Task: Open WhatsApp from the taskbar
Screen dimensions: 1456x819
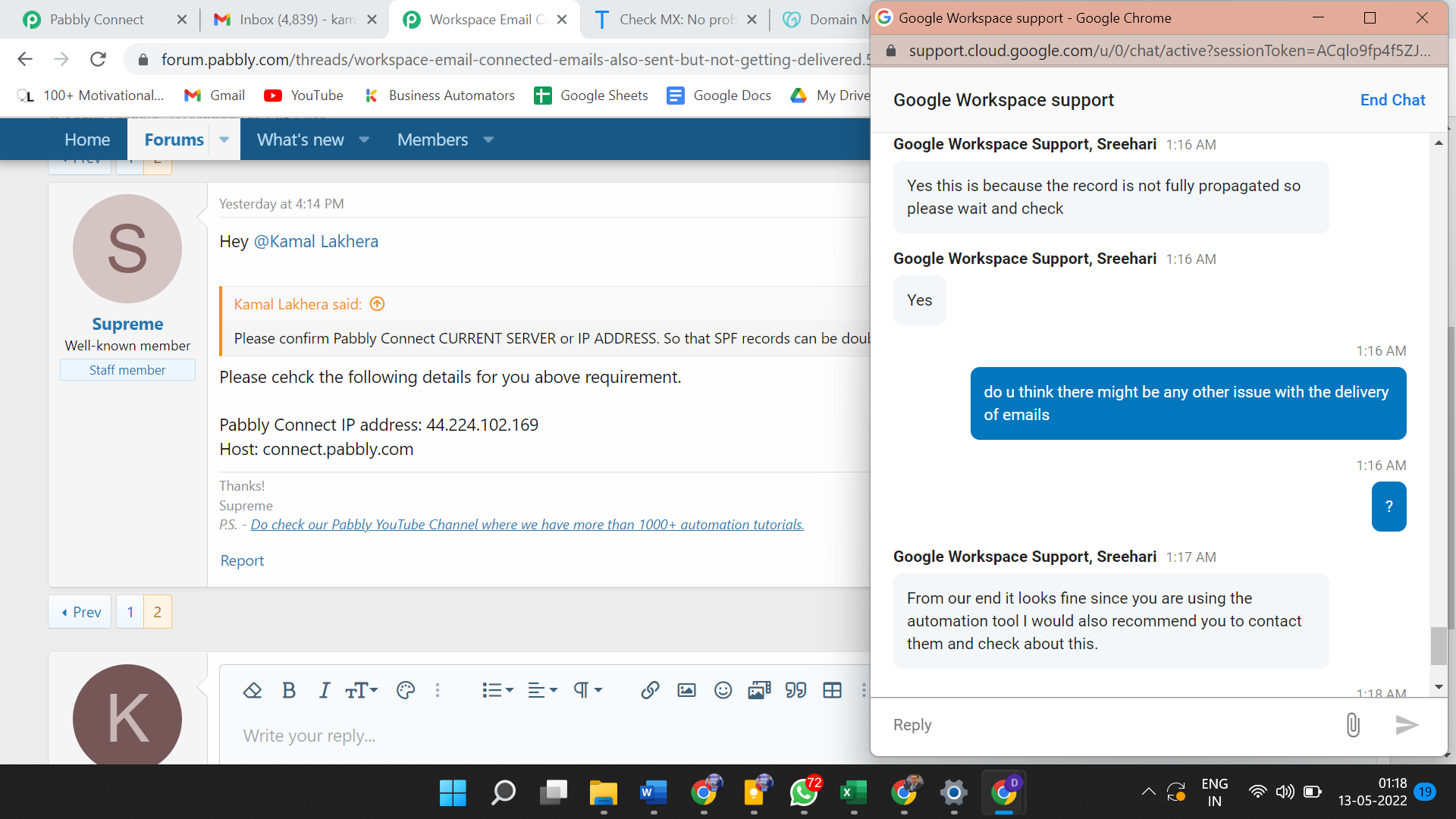Action: [x=804, y=793]
